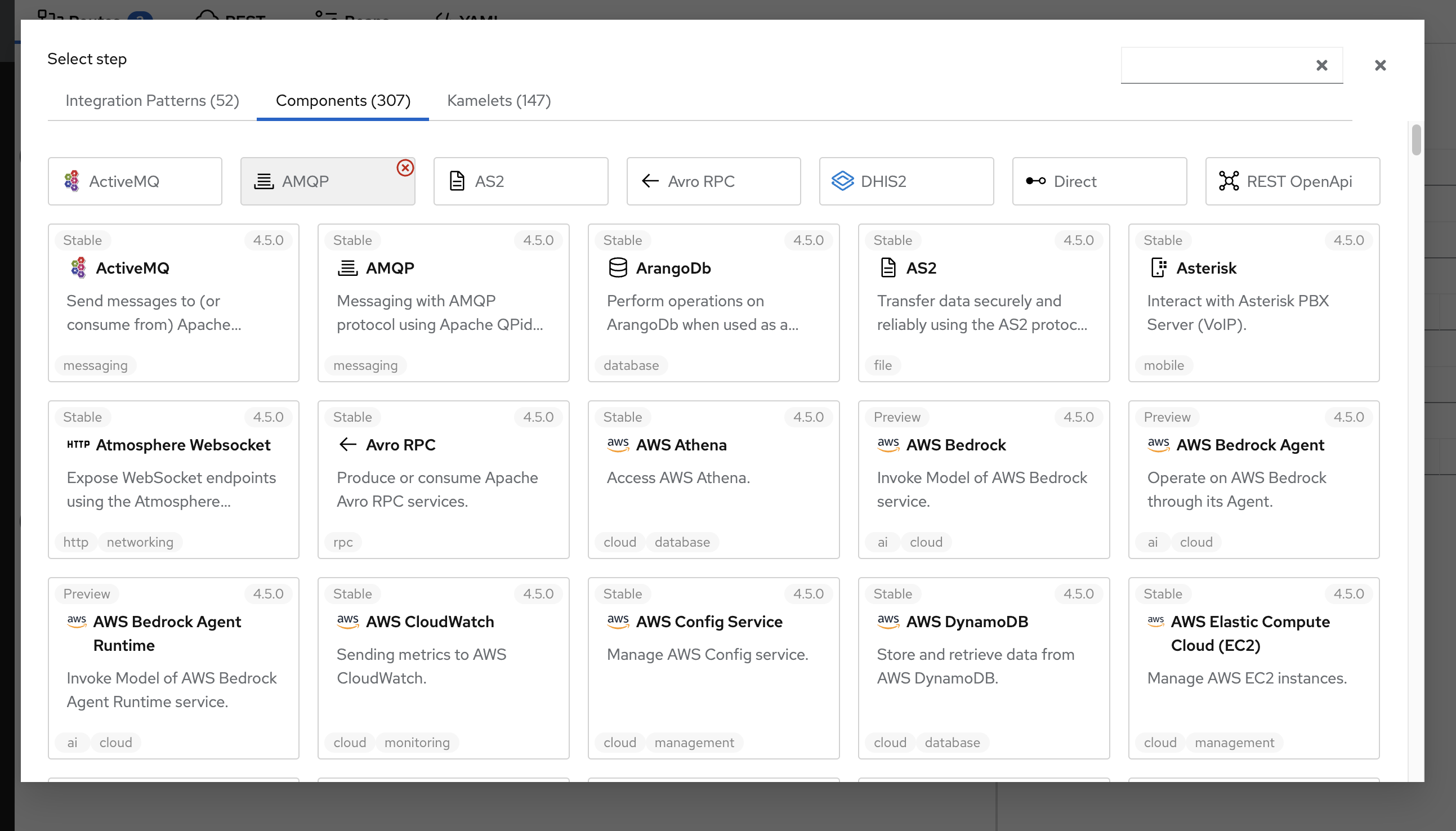Screen dimensions: 1456x831
Task: Close the Select step dialog
Action: pos(1379,66)
